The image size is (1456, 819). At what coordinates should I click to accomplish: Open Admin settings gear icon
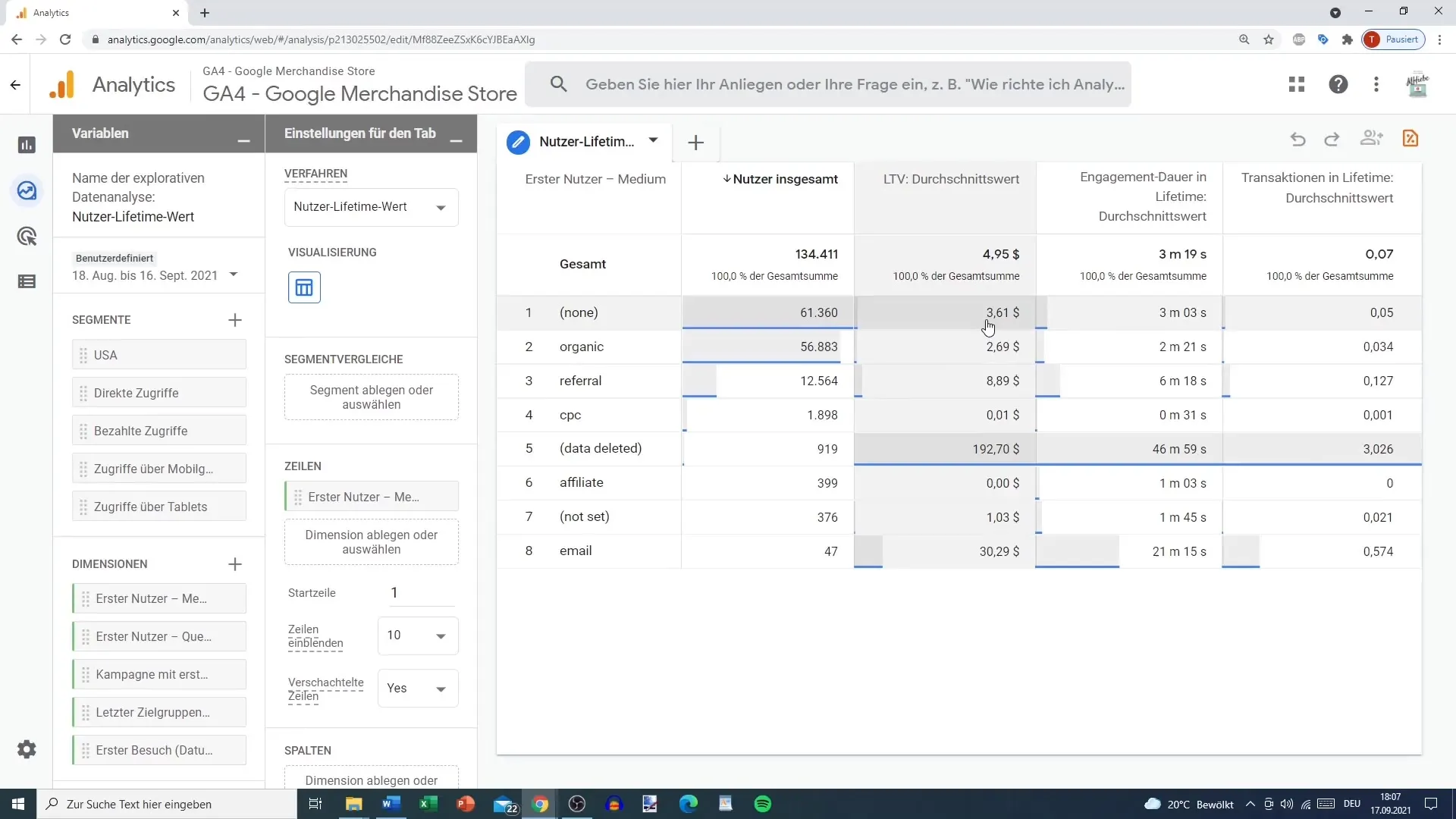point(27,749)
